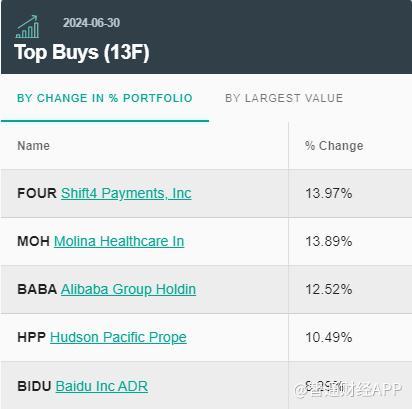This screenshot has height=409, width=412.
Task: Click the 12.52% change value
Action: click(x=329, y=289)
